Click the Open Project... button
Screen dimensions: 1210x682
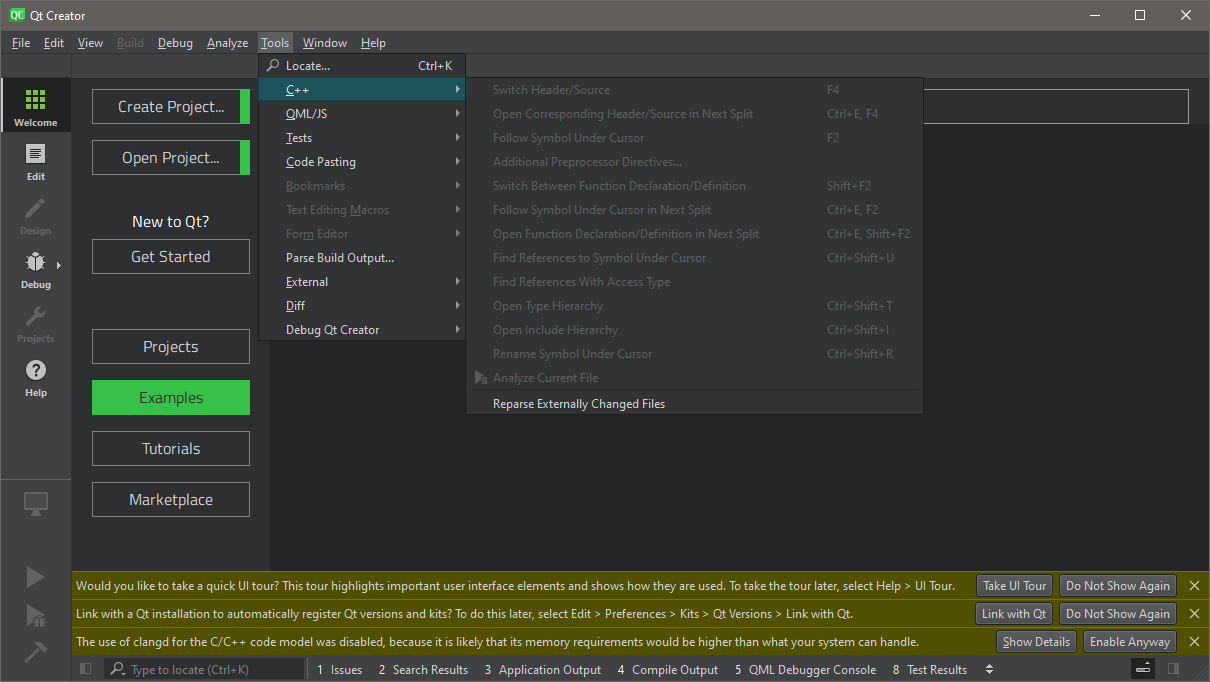click(x=171, y=158)
